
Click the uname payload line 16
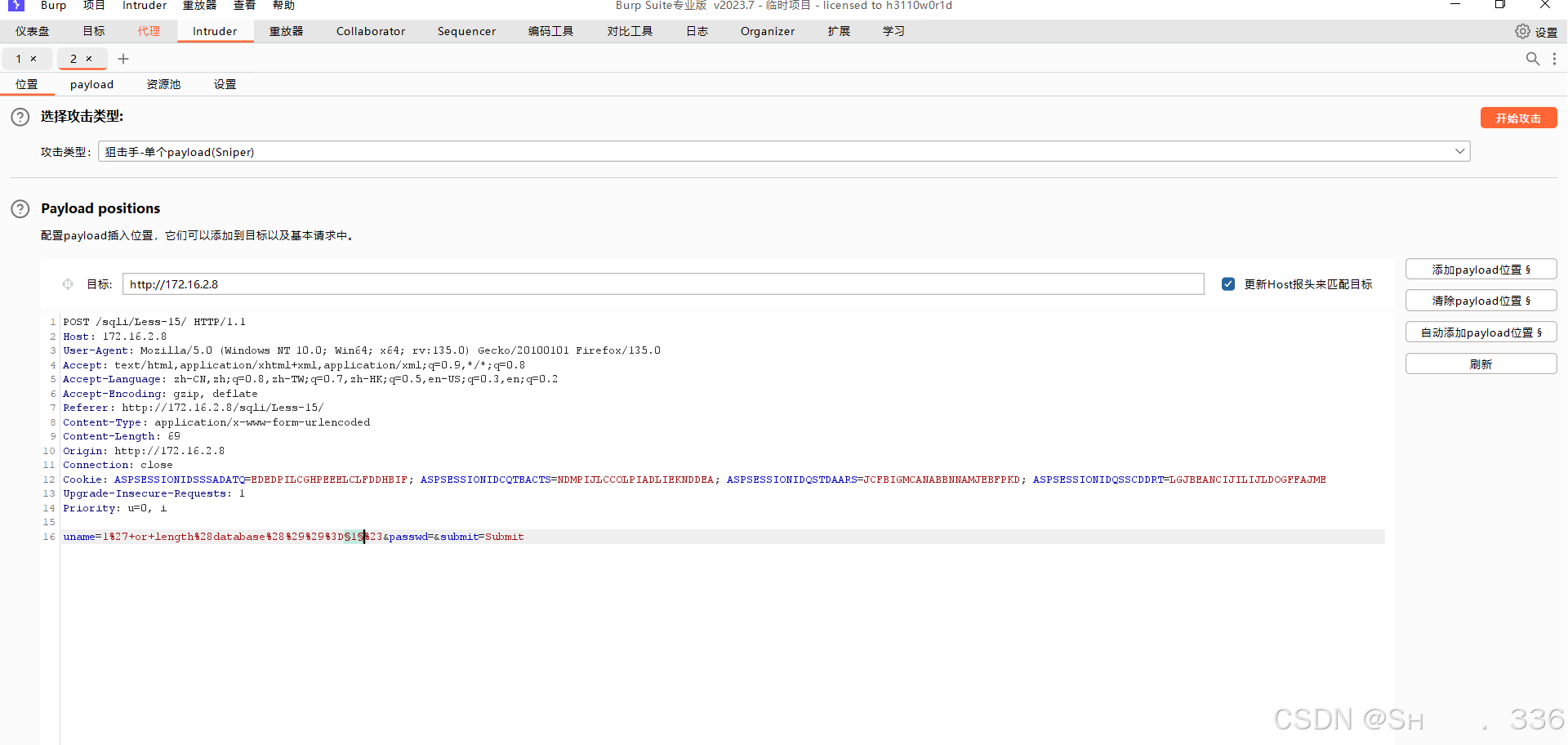point(293,537)
